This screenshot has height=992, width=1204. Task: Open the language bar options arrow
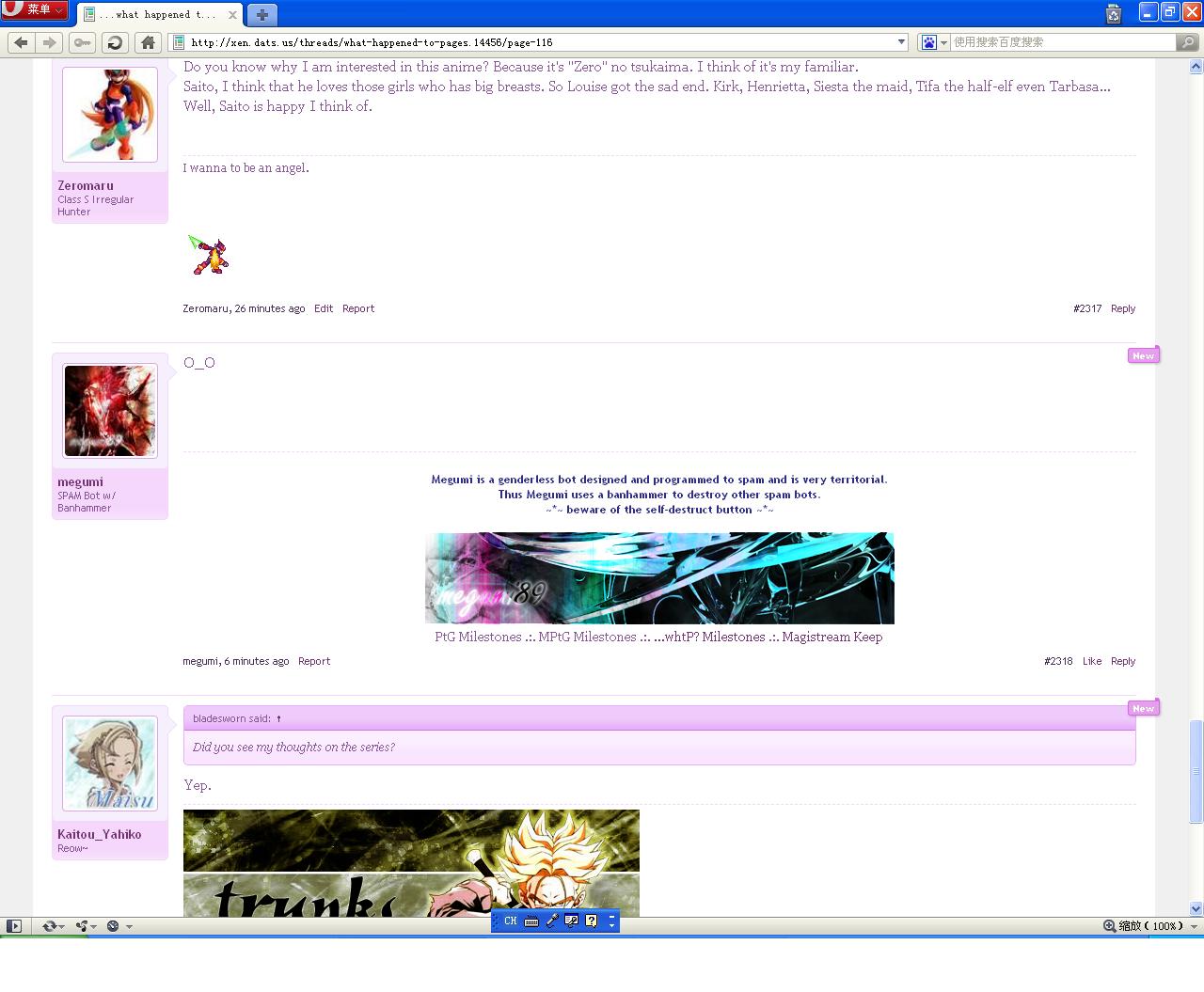click(611, 925)
